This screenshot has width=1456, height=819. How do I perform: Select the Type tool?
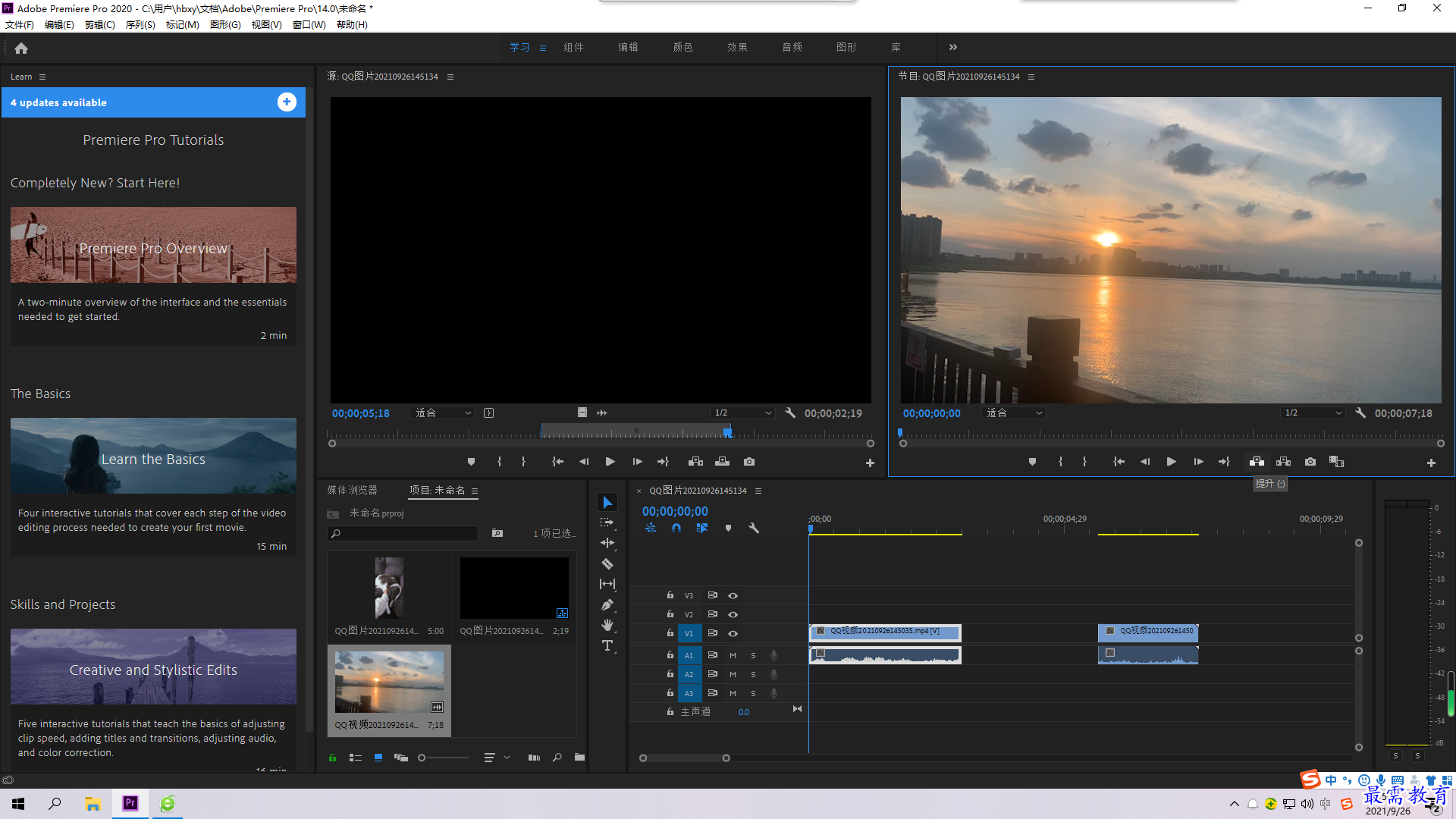tap(607, 645)
